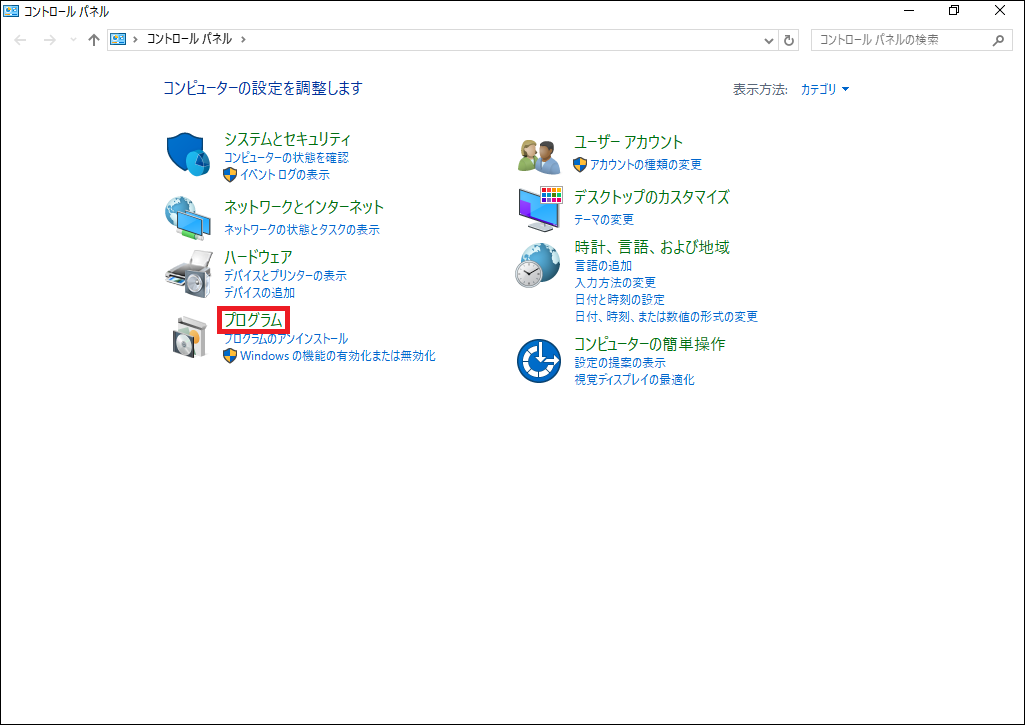Click the forward navigation arrow
This screenshot has height=725, width=1025.
pyautogui.click(x=50, y=40)
